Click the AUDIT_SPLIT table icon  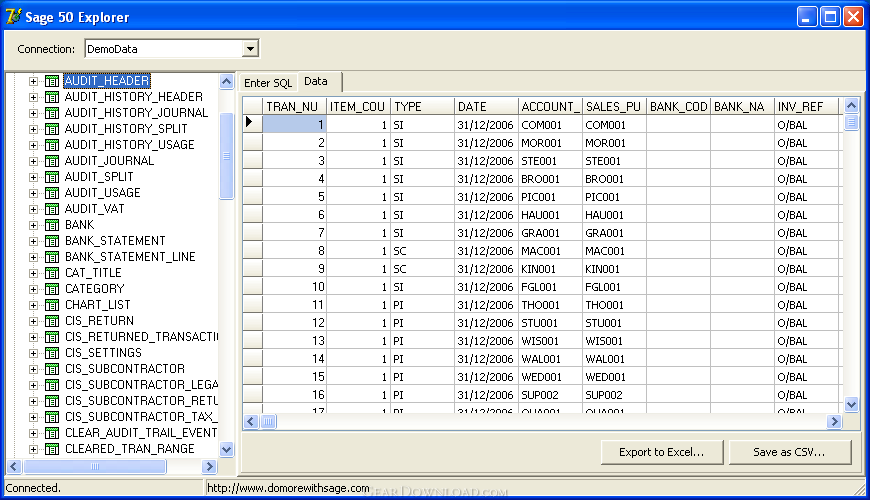pos(52,178)
